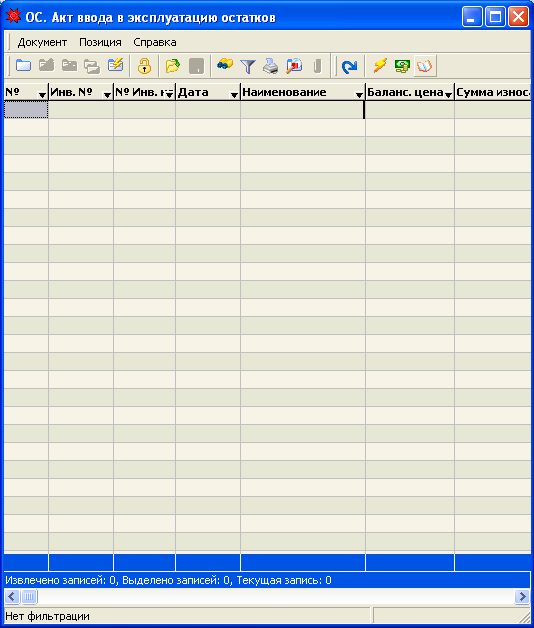Viewport: 534px width, 628px height.
Task: Click the magnifier preview icon
Action: [x=294, y=66]
